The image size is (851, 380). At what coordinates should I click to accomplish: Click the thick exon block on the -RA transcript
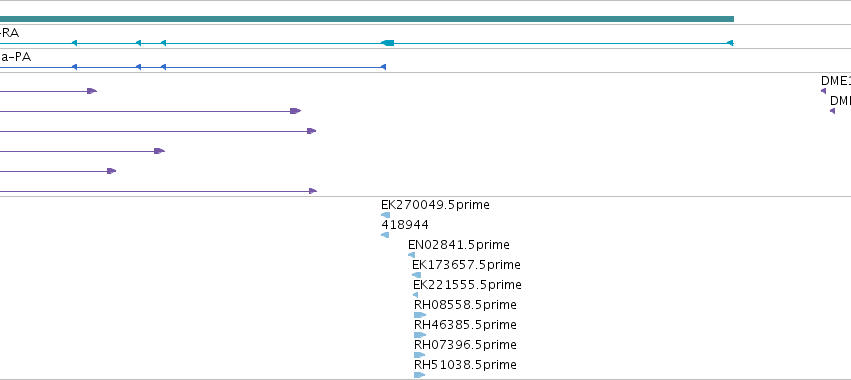pos(388,43)
